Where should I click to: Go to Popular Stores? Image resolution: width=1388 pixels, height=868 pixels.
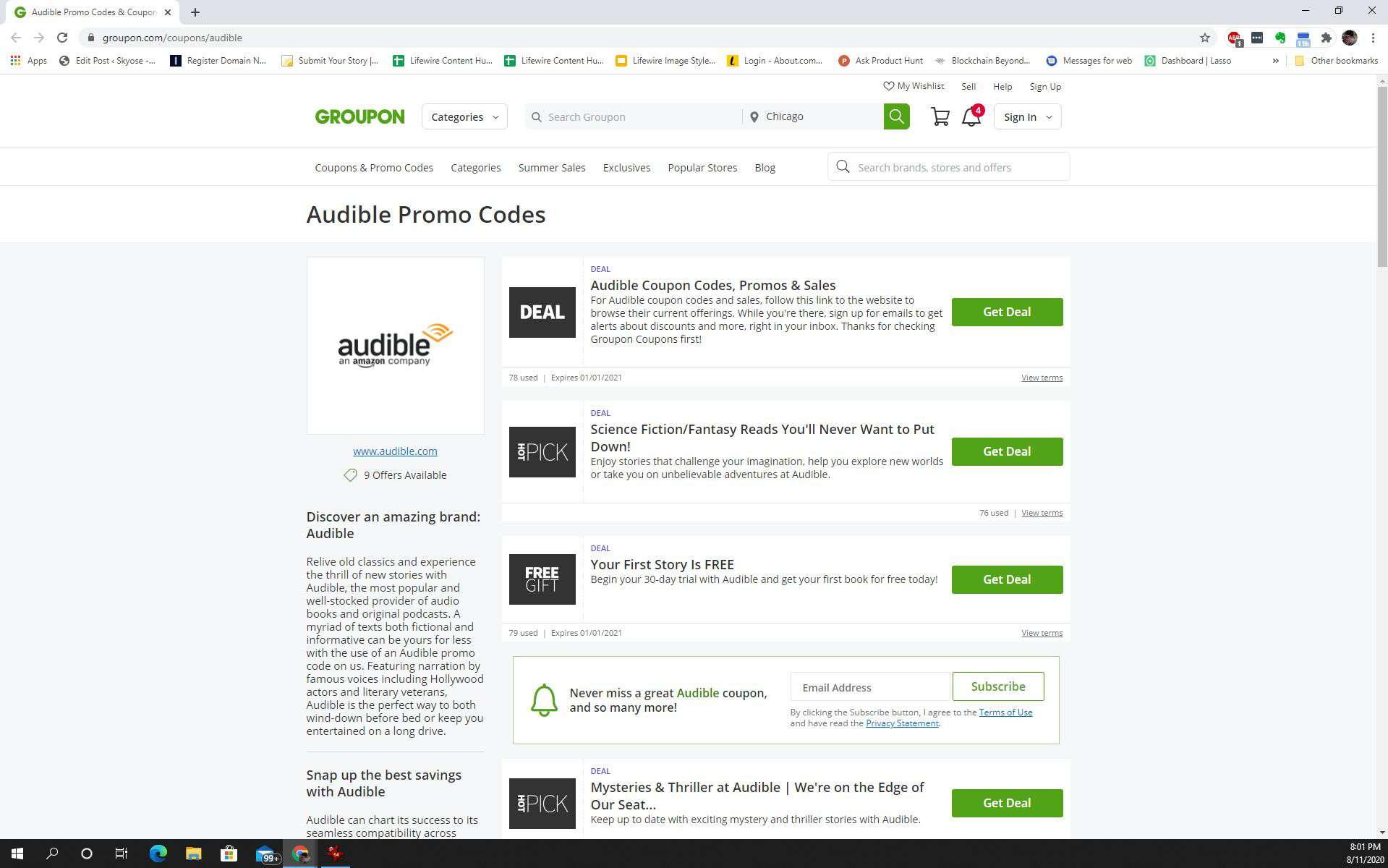point(702,168)
